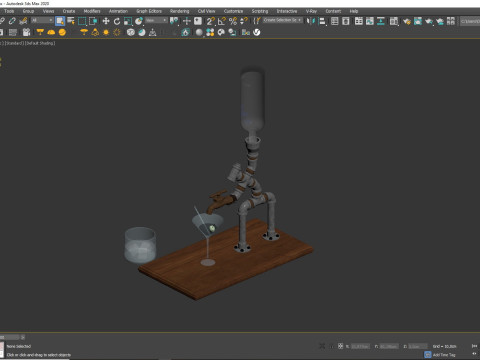This screenshot has height=360, width=480.
Task: Open the A360 gallery grid icon
Action: click(x=451, y=21)
